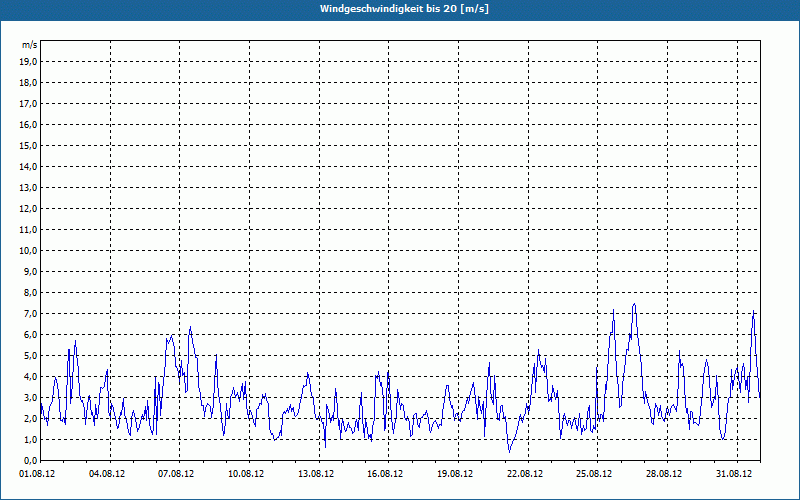This screenshot has height=500, width=800.
Task: Click the 07.08.12 date label
Action: coord(176,474)
